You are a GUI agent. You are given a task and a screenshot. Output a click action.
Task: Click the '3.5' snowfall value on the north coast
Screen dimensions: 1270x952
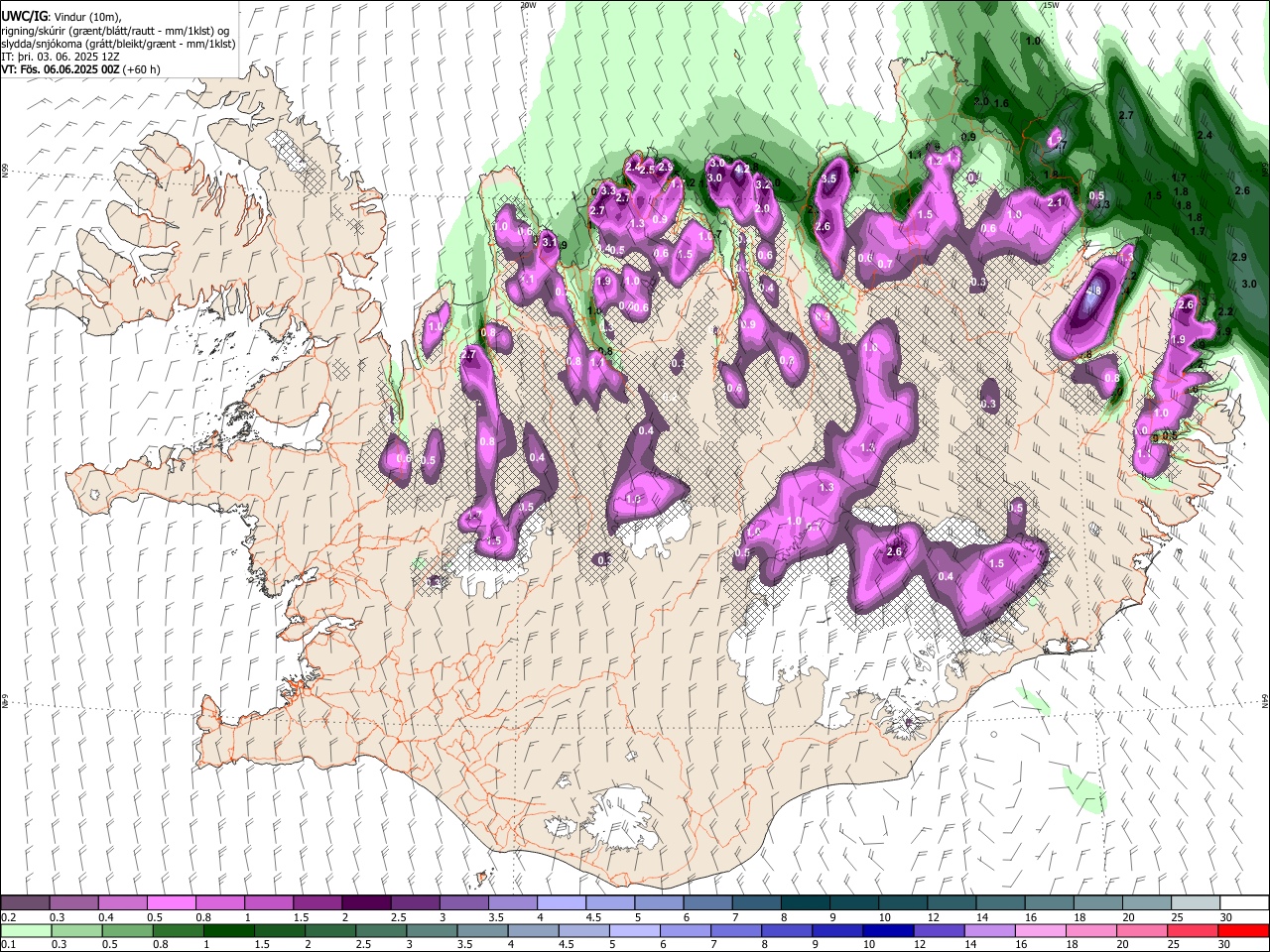tap(829, 178)
